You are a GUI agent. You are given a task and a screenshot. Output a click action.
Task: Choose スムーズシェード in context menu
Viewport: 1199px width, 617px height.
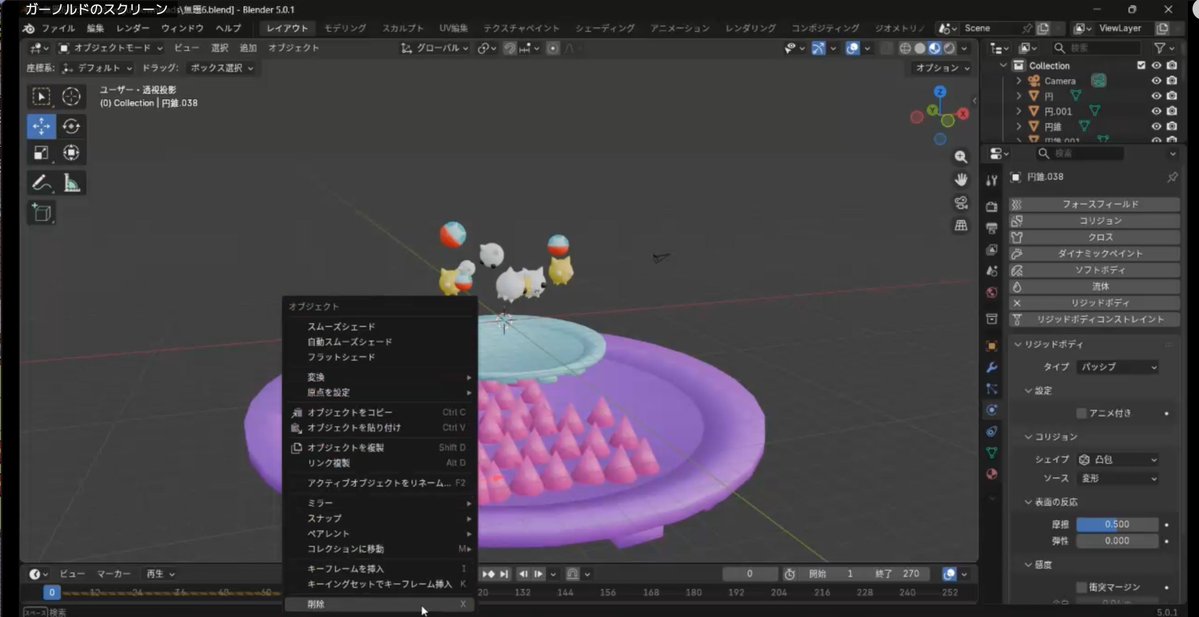379,326
